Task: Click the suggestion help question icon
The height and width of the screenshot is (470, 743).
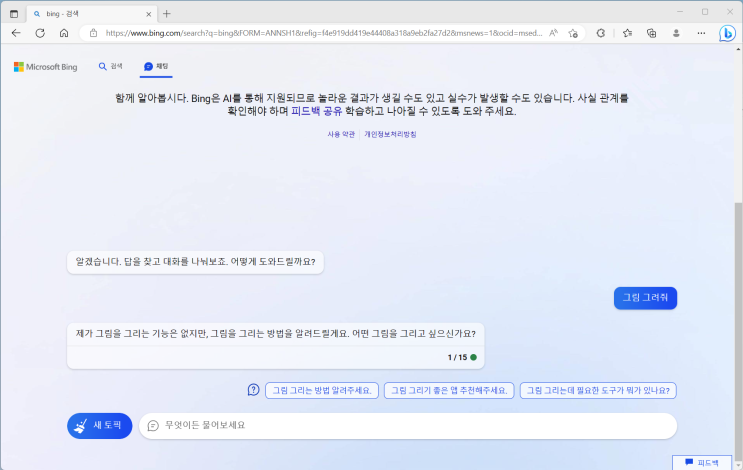Action: [x=254, y=390]
